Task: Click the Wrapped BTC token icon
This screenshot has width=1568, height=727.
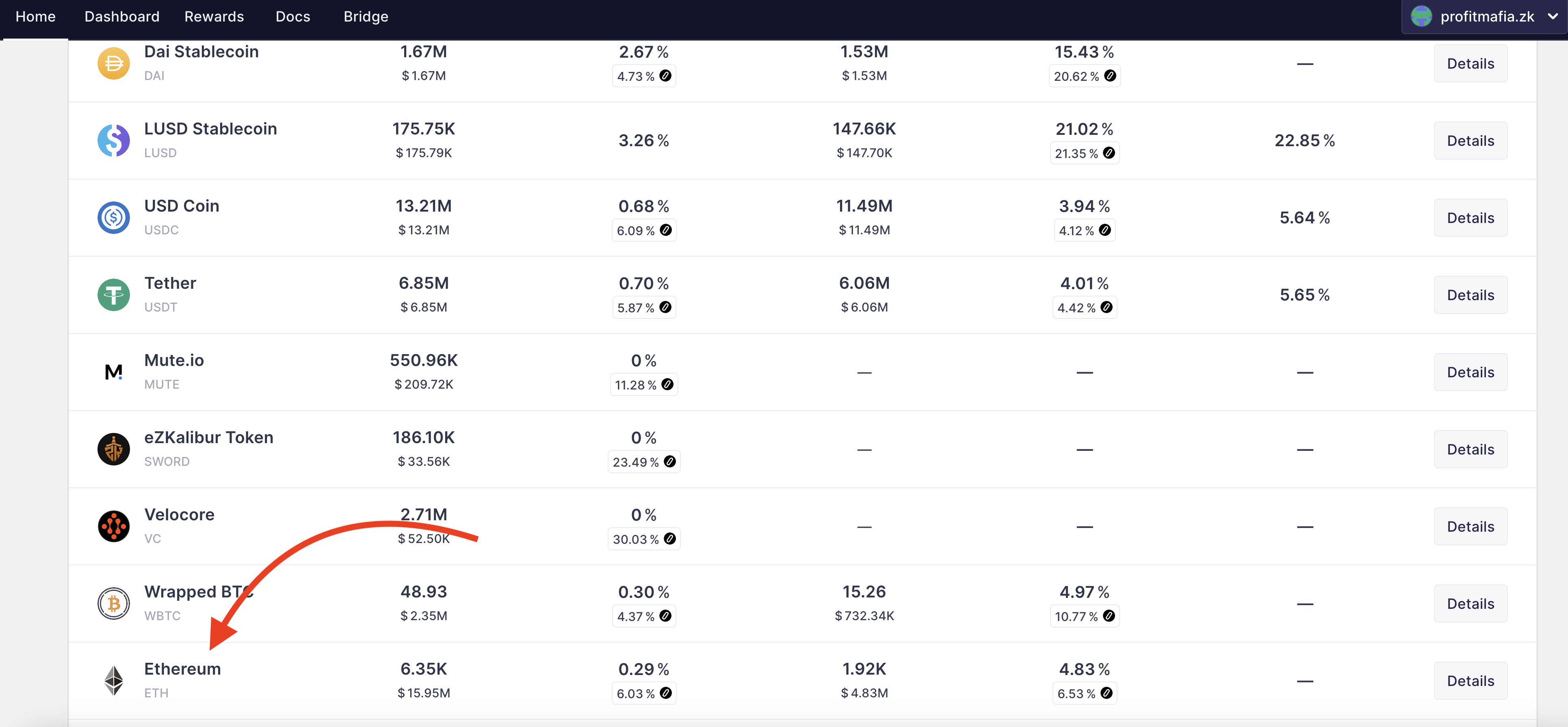Action: [113, 604]
